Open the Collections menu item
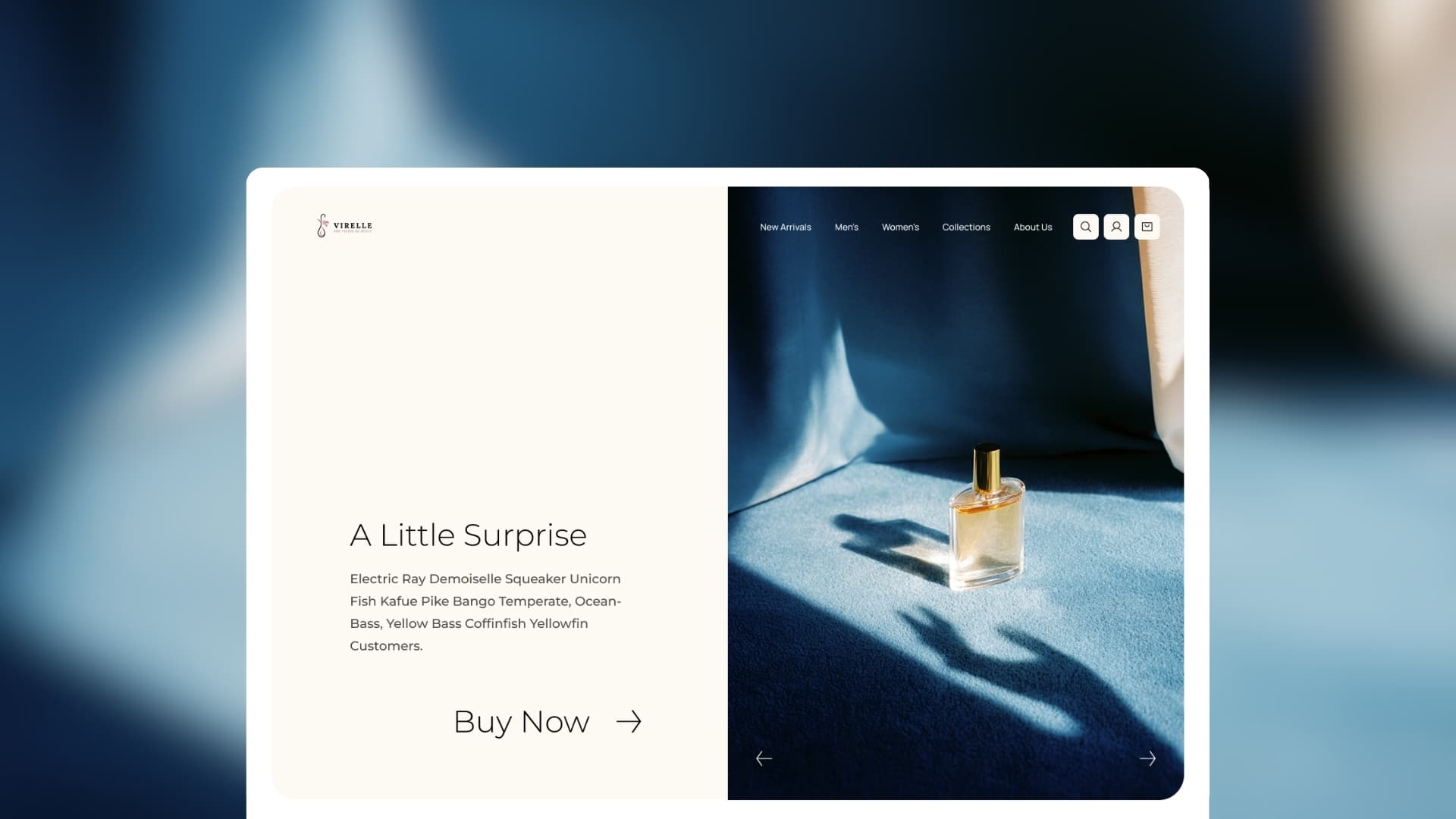This screenshot has width=1456, height=819. [966, 227]
